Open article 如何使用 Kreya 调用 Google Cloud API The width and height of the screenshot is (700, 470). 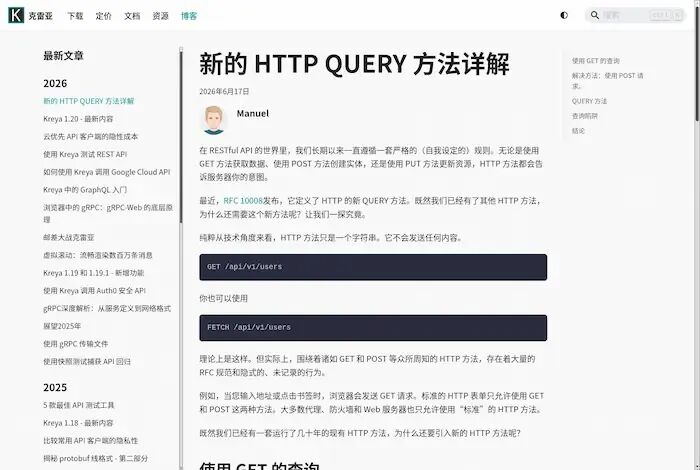point(107,172)
